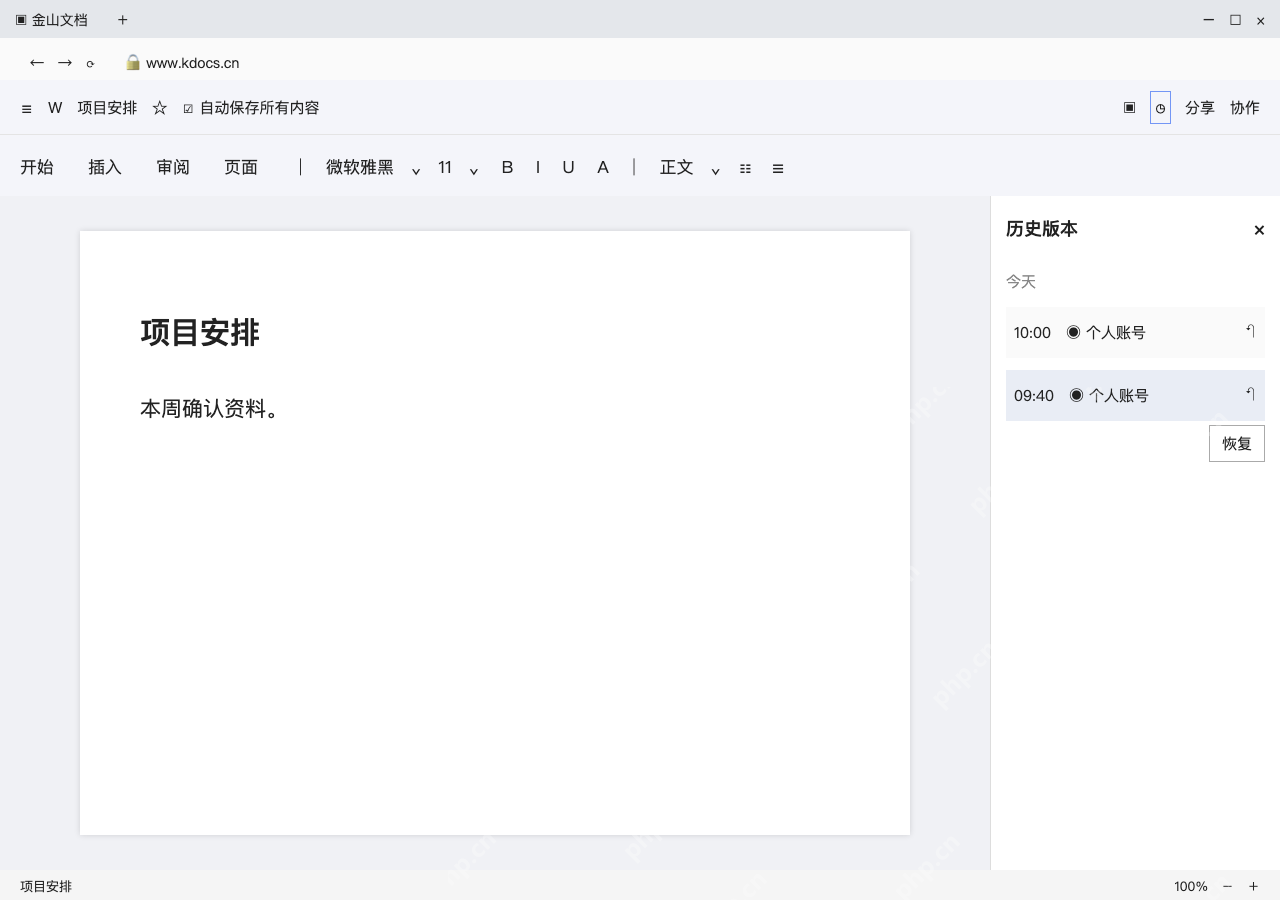Reload the page with the refresh icon

click(x=90, y=64)
